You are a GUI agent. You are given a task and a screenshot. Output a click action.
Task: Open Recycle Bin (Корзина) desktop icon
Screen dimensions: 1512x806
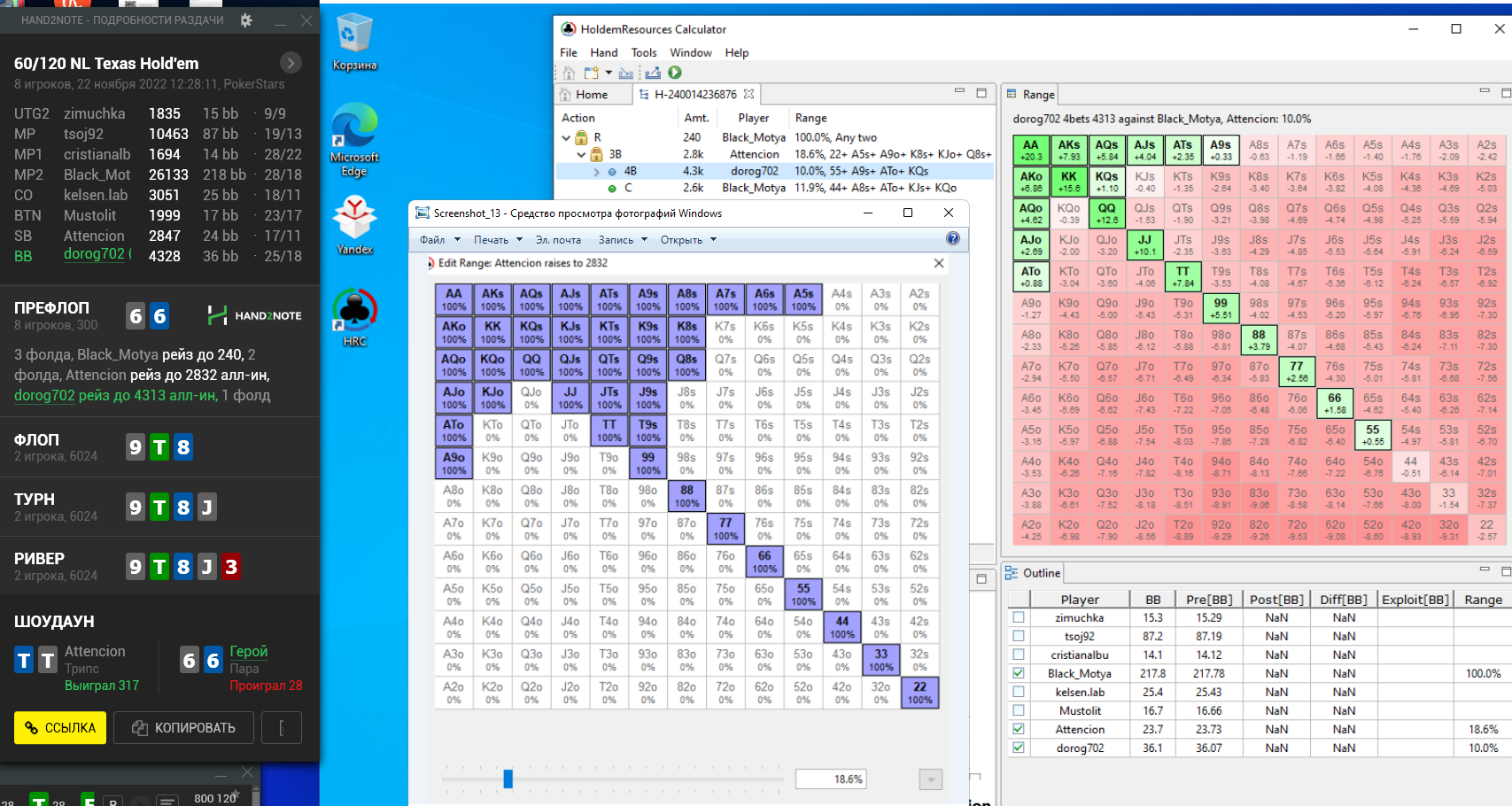pyautogui.click(x=354, y=42)
